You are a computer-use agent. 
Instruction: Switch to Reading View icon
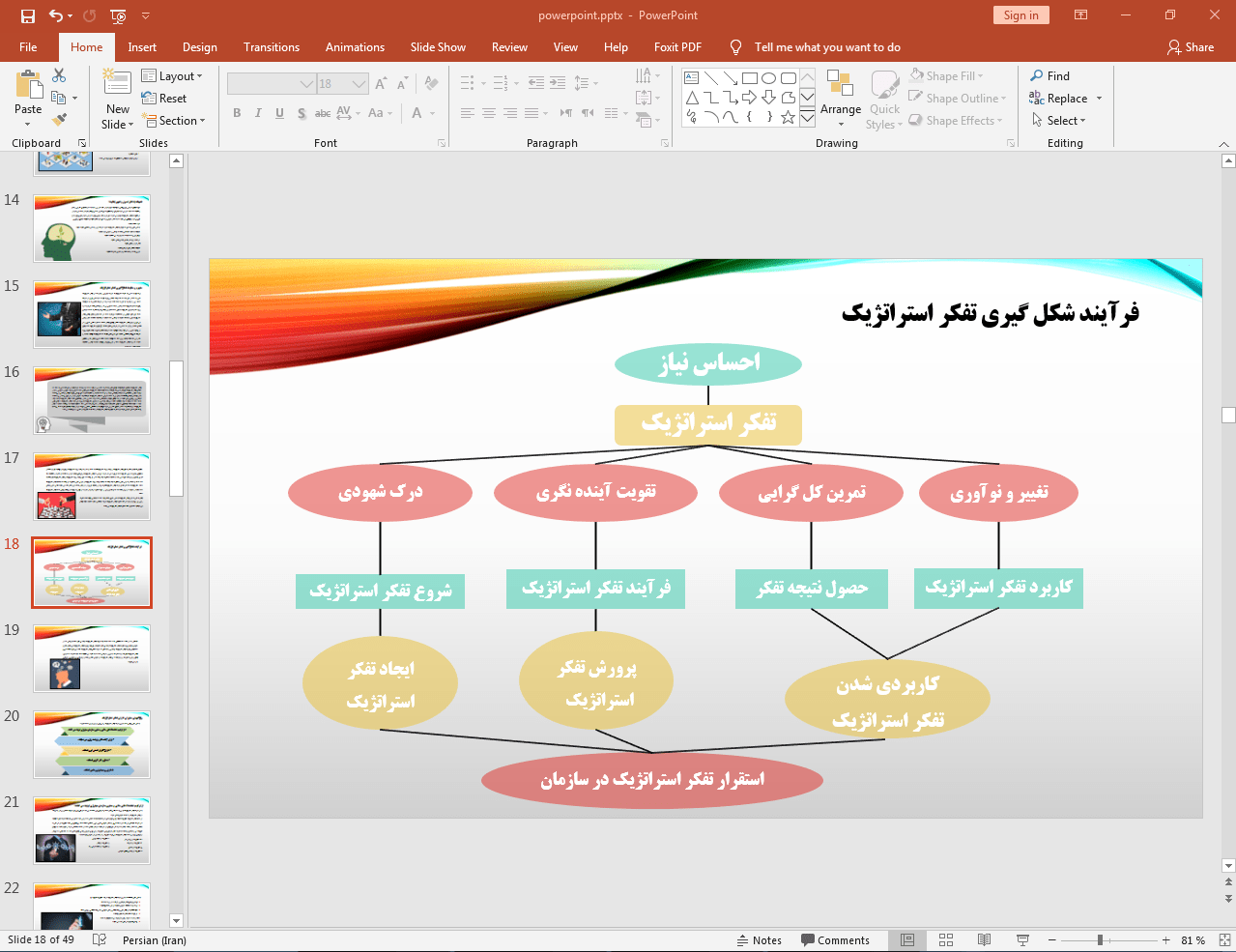point(984,939)
